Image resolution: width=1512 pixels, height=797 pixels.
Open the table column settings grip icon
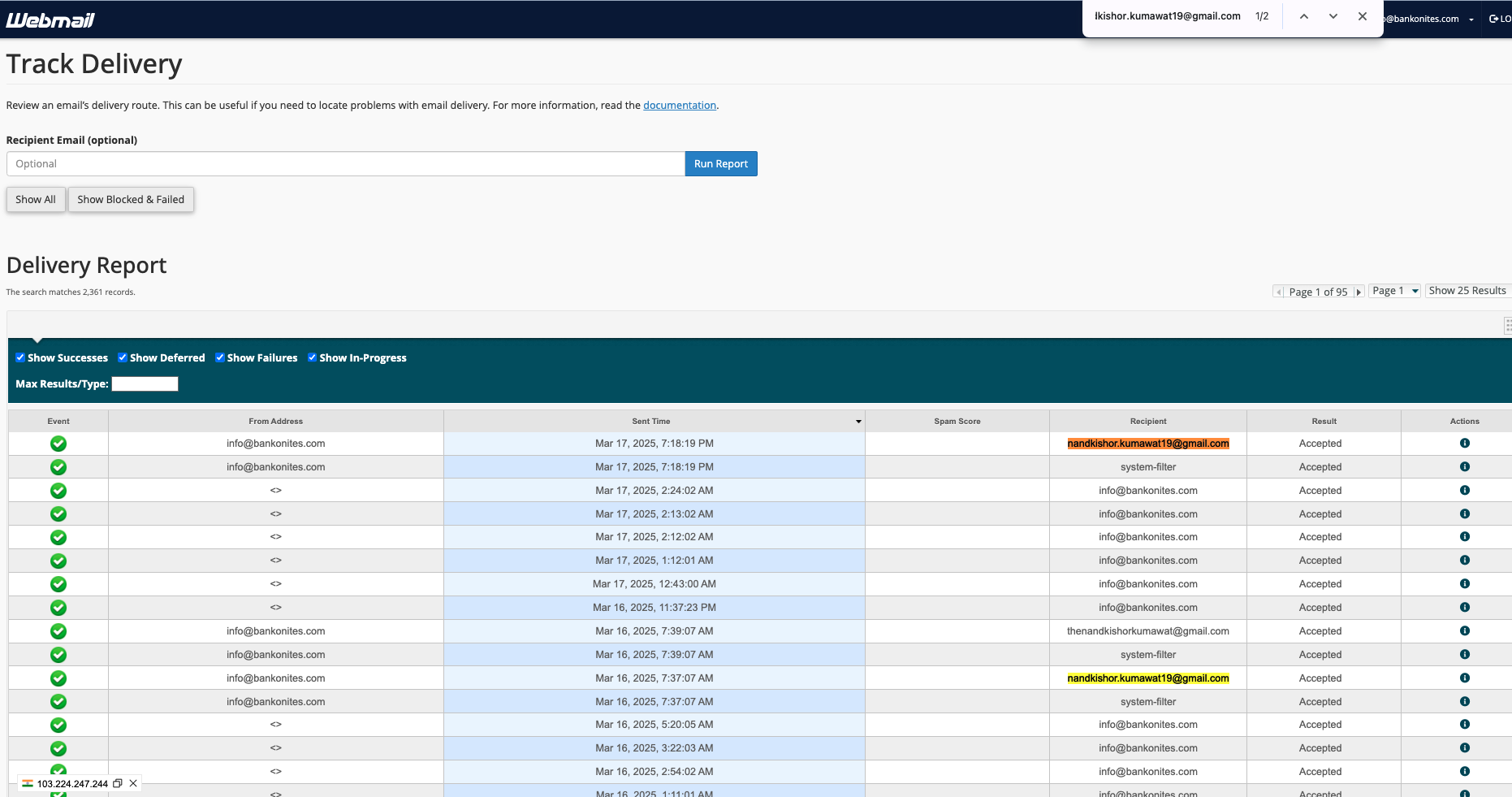pyautogui.click(x=1507, y=326)
